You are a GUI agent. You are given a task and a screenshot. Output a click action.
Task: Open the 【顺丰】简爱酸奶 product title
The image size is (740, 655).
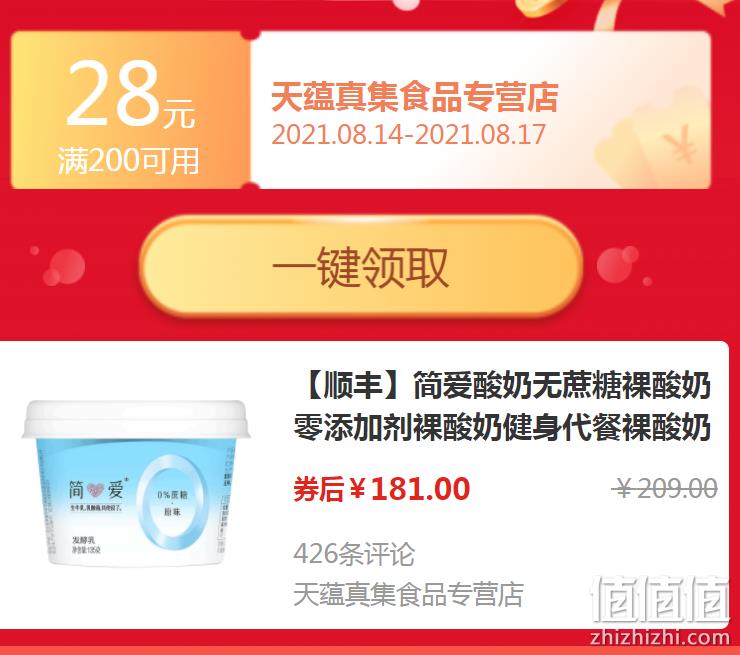[502, 407]
